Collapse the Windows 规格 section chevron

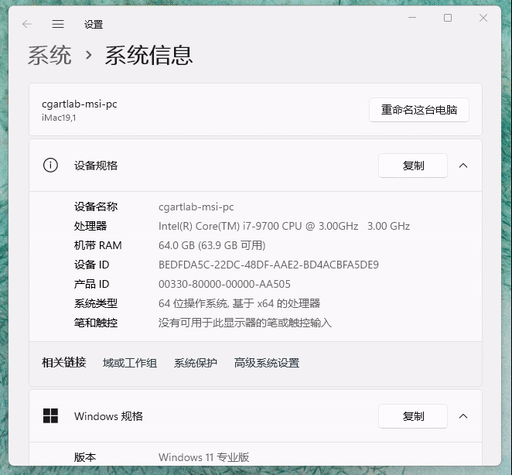click(x=463, y=416)
